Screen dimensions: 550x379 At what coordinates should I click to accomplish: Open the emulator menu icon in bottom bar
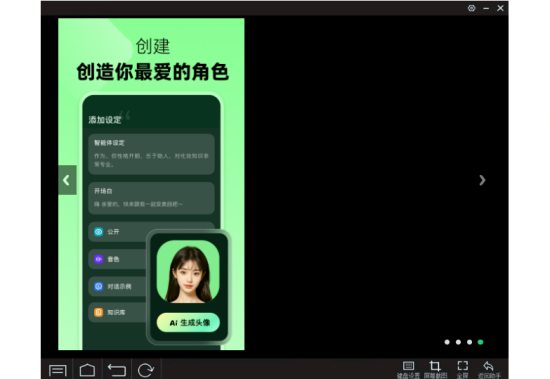tap(58, 370)
